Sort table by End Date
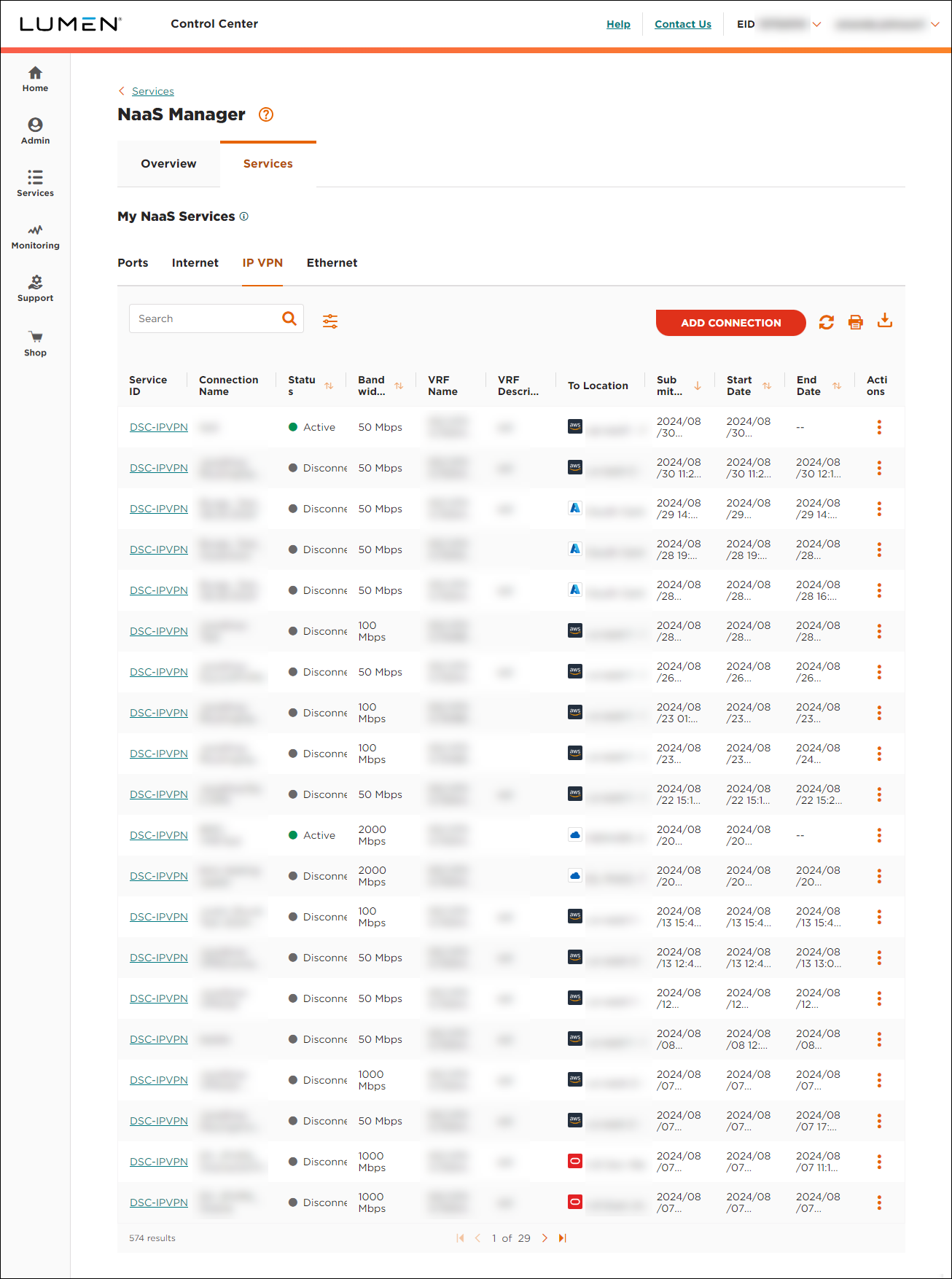 click(837, 386)
